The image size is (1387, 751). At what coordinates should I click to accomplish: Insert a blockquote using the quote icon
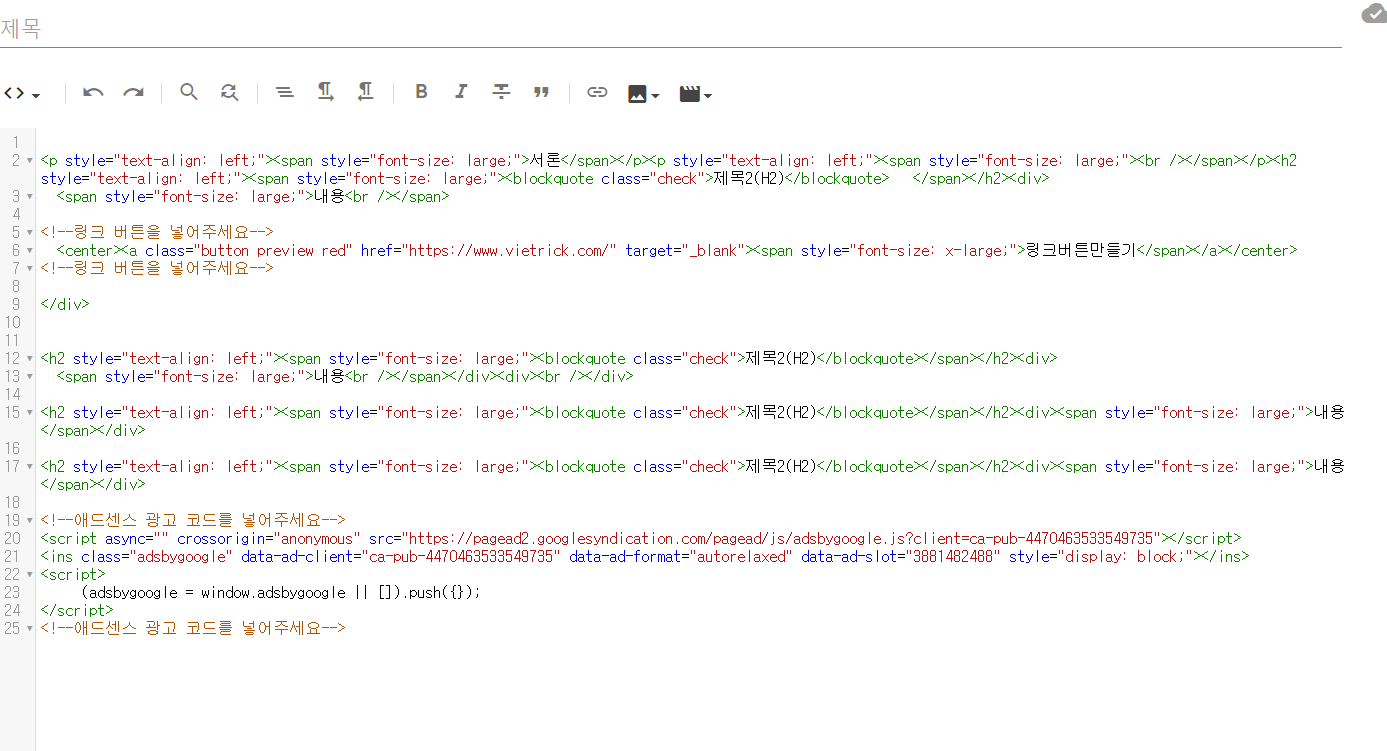(541, 91)
